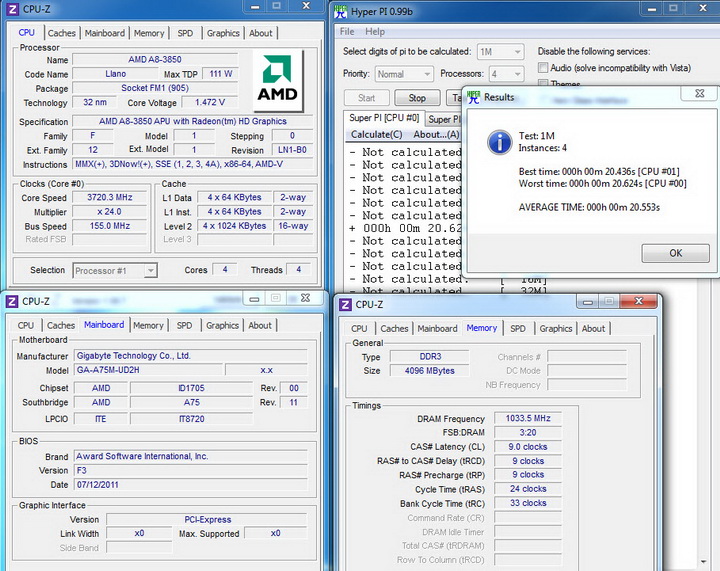This screenshot has width=720, height=571.
Task: Open About tab in the top CPU-Z window
Action: point(260,33)
